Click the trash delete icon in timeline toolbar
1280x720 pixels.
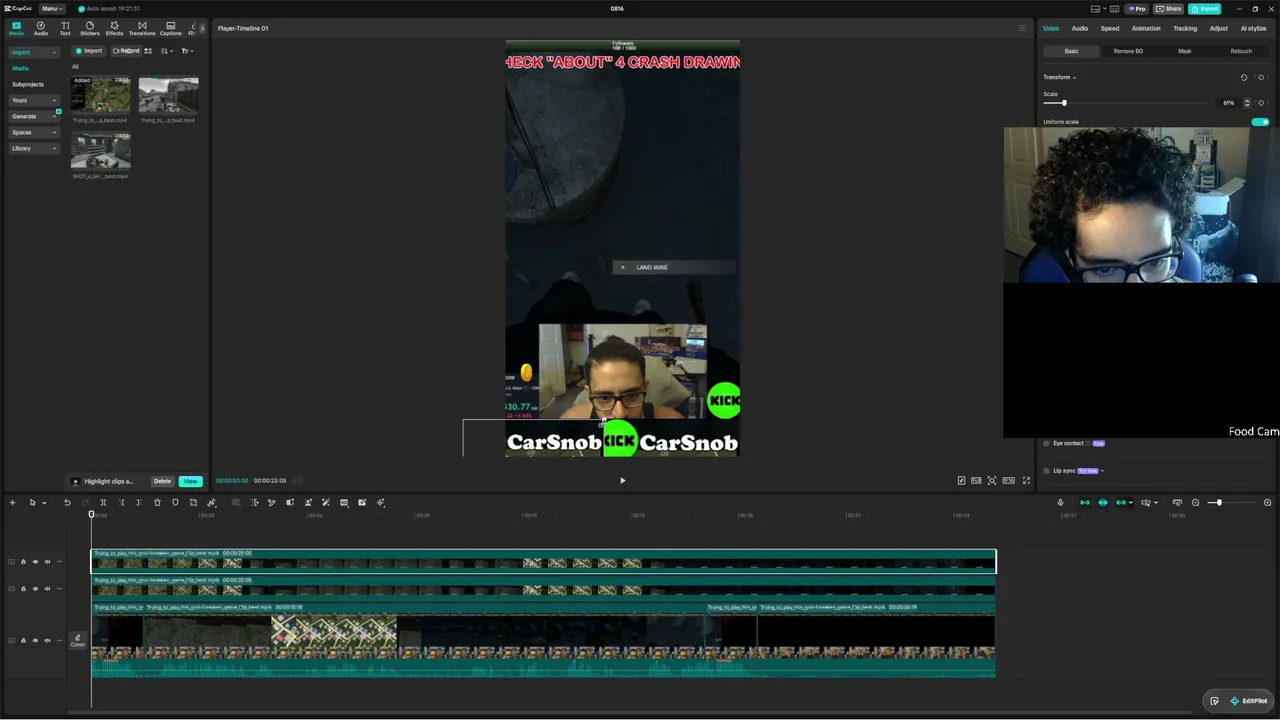pyautogui.click(x=157, y=502)
